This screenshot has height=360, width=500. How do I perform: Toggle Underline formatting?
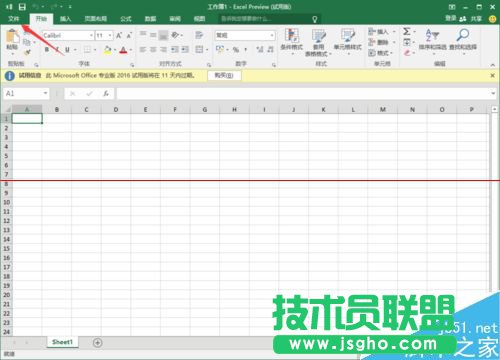[x=67, y=50]
